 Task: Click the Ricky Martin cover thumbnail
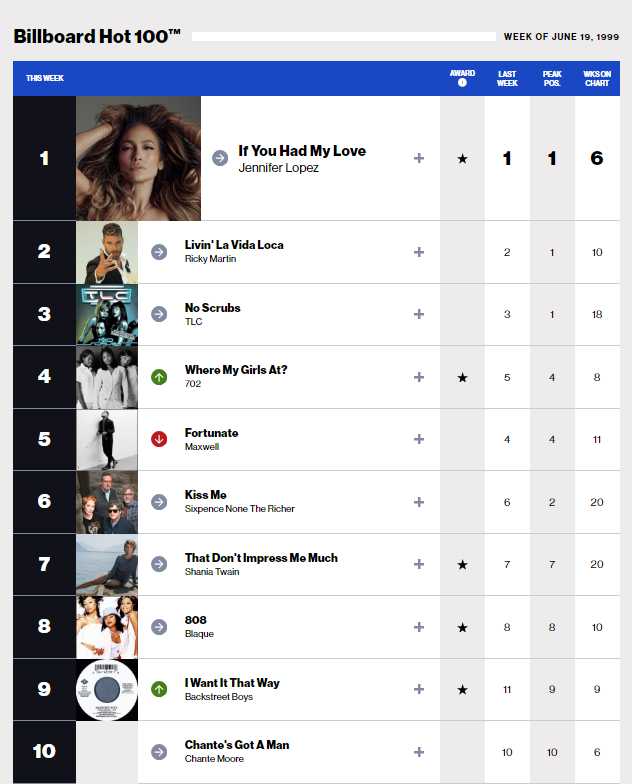click(107, 252)
